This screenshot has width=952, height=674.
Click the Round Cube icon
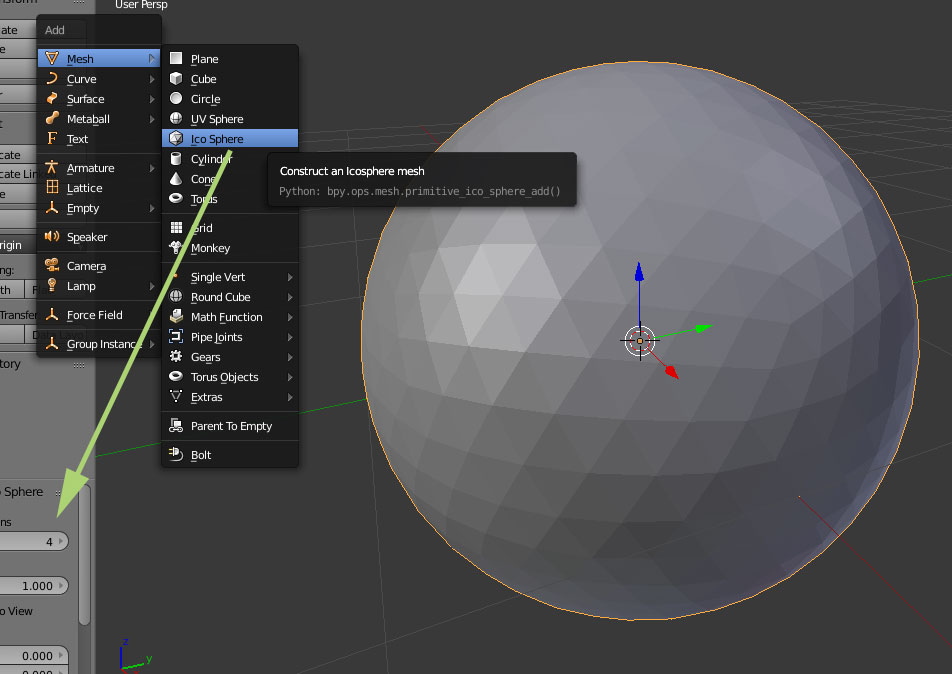176,296
